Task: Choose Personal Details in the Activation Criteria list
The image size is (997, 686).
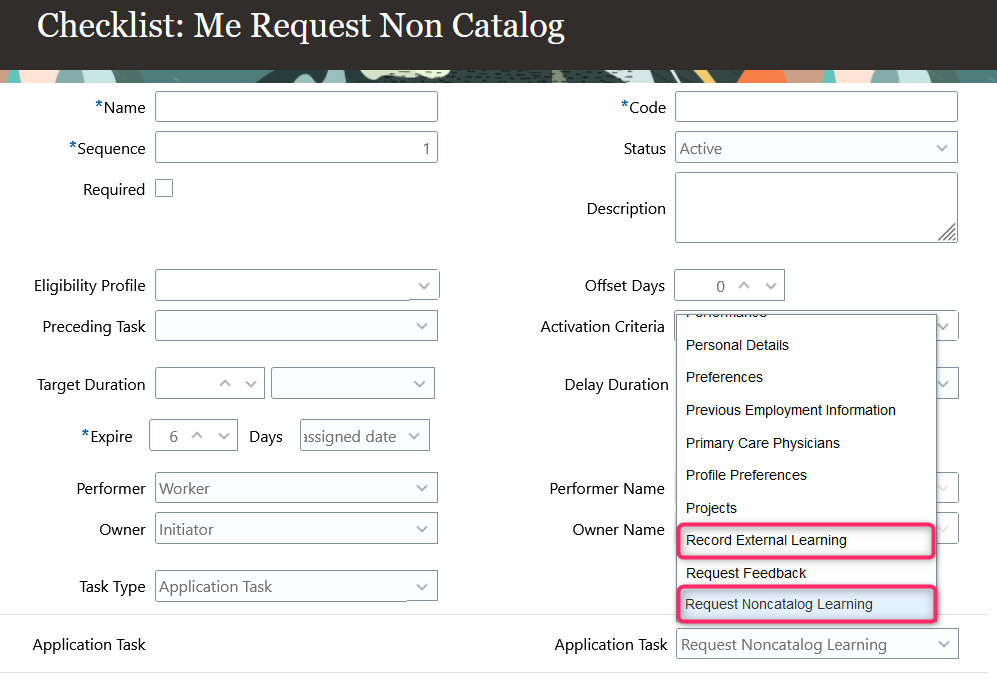Action: (x=737, y=345)
